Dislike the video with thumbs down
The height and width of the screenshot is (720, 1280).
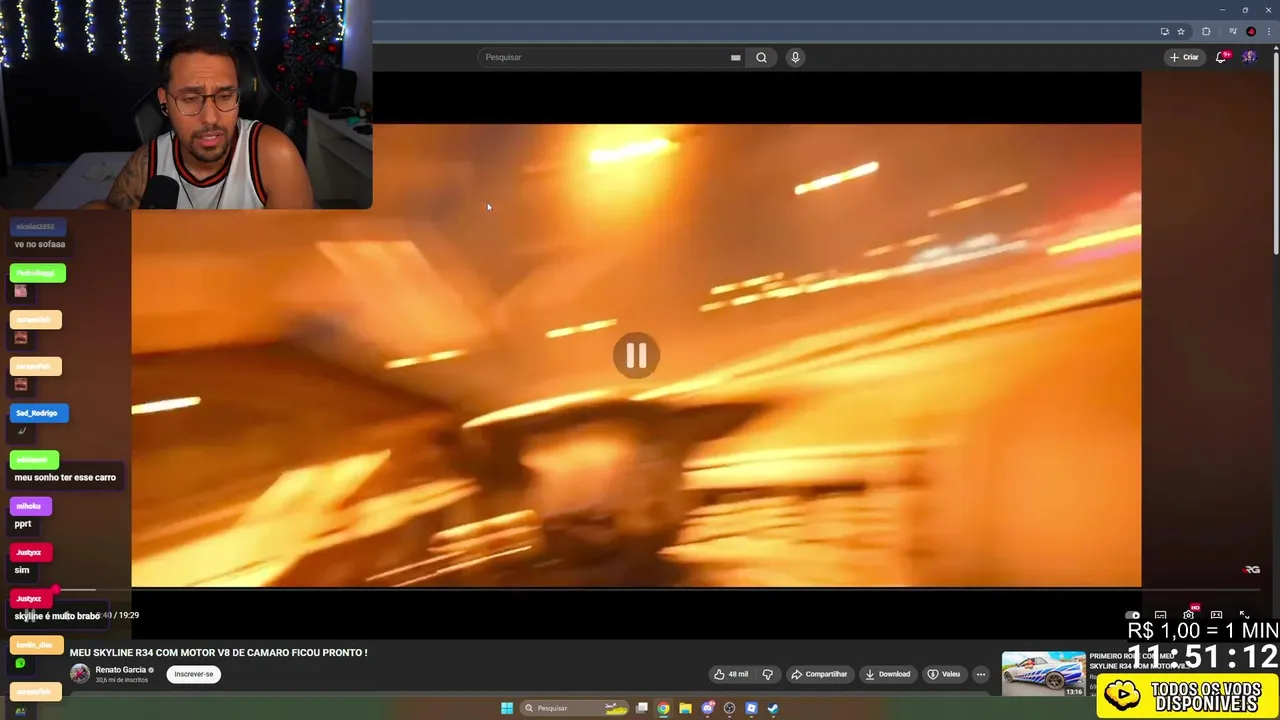(x=768, y=674)
